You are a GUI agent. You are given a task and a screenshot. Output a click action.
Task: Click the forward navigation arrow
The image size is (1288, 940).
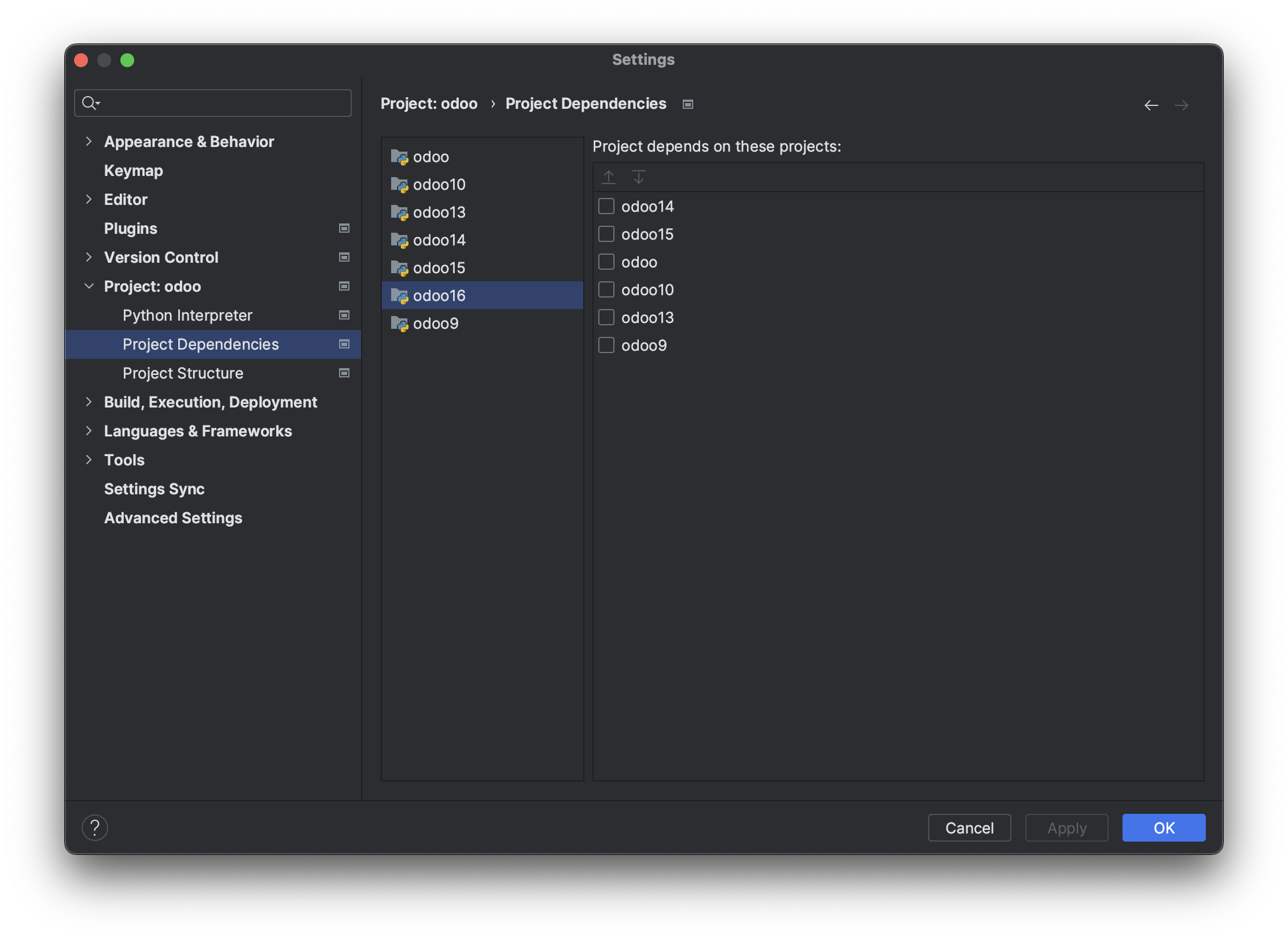(x=1182, y=105)
